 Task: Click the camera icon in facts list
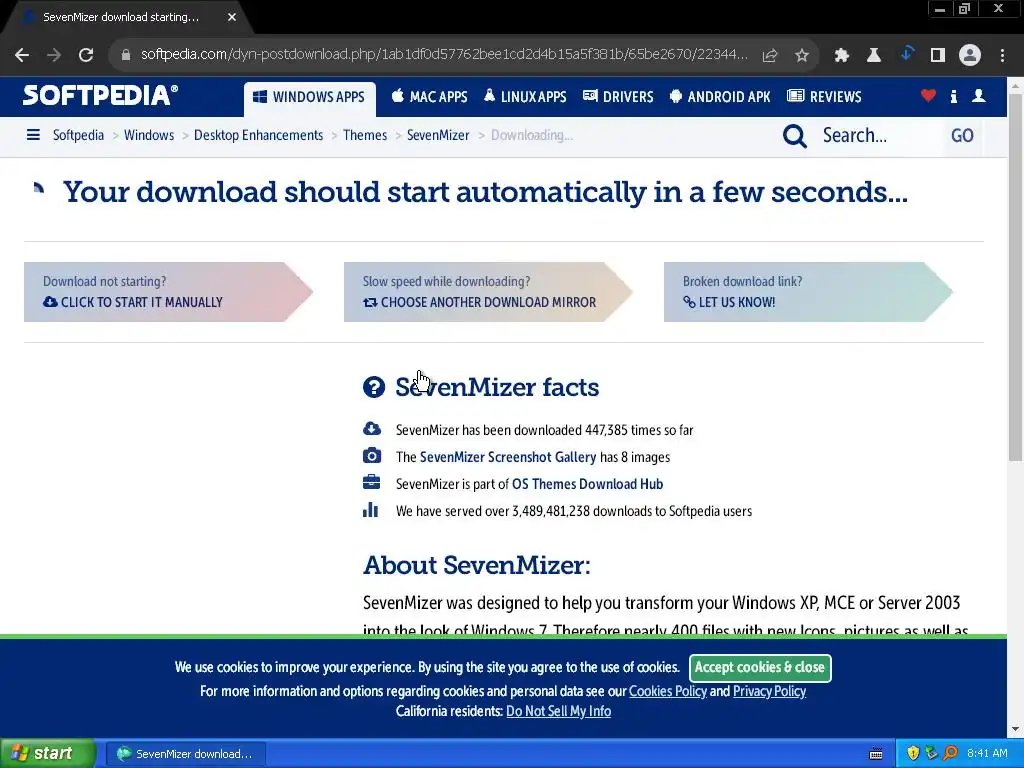pos(372,456)
